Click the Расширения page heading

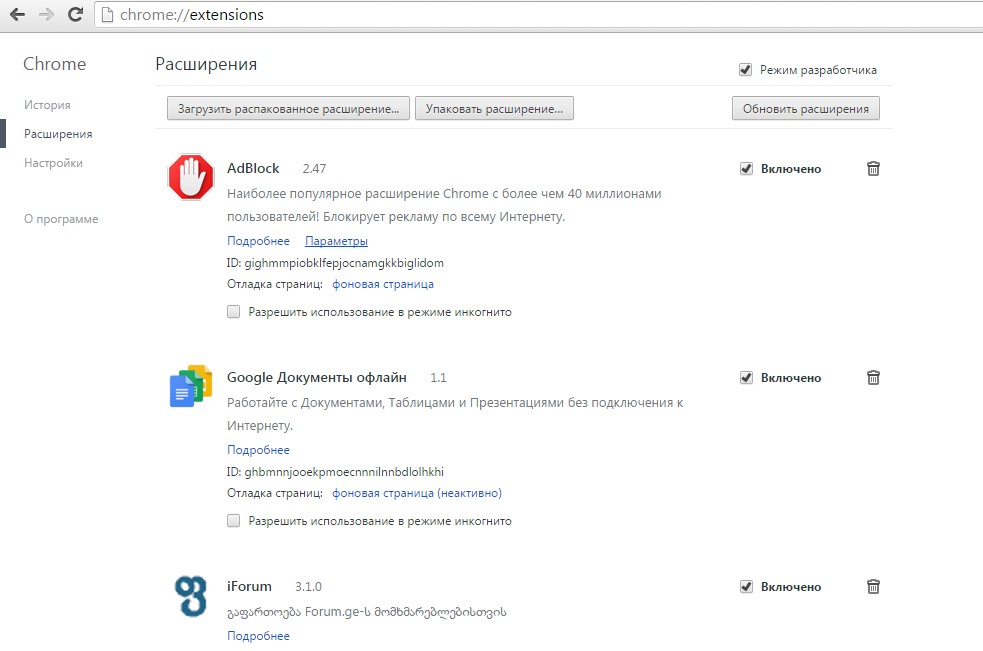click(x=206, y=64)
